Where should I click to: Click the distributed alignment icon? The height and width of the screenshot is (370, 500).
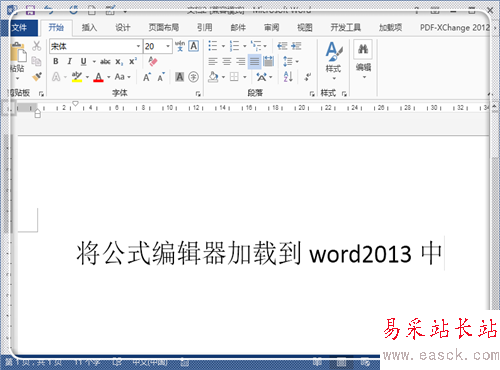pos(268,61)
